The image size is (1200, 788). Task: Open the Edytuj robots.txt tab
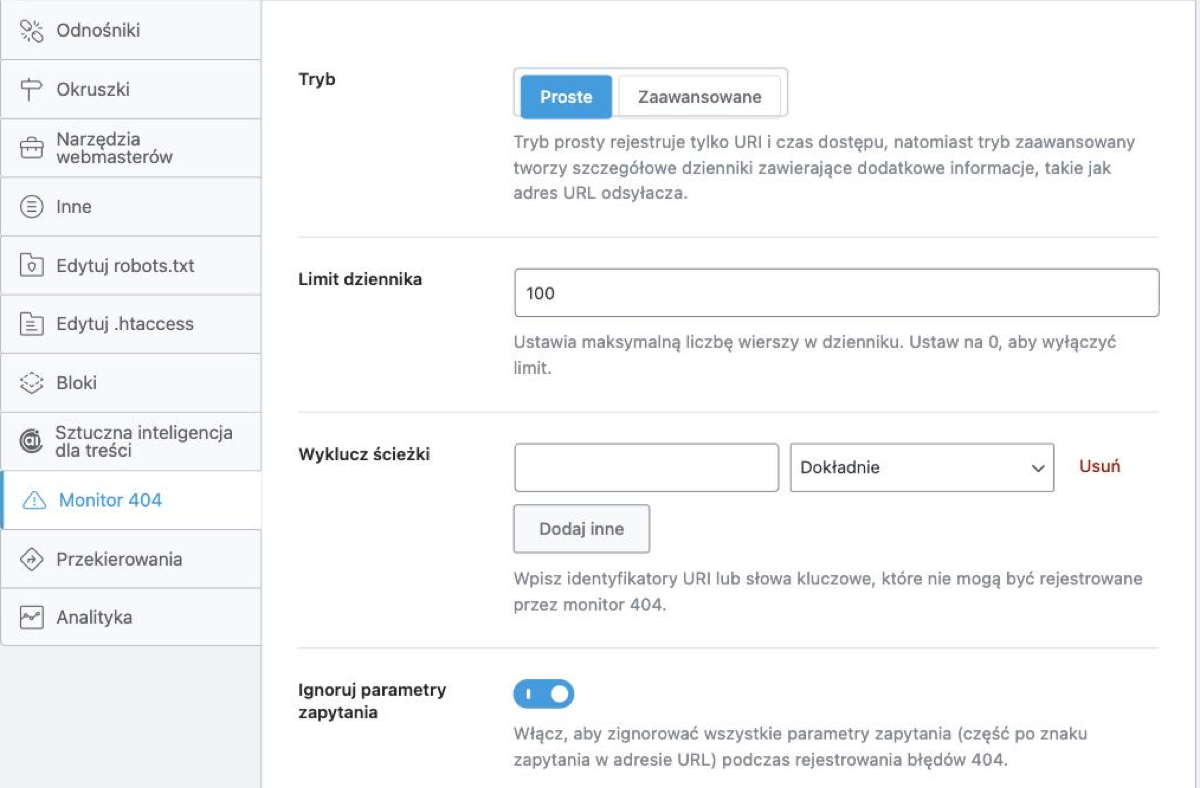(x=130, y=266)
